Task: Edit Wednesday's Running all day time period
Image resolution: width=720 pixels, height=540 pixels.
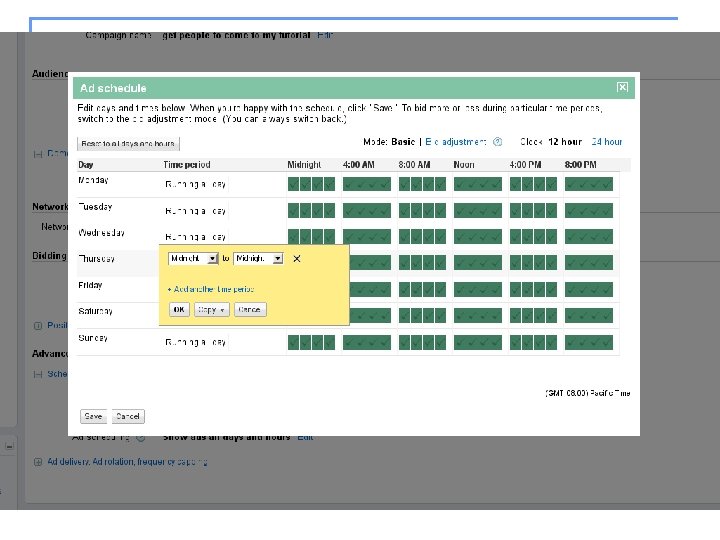Action: 196,237
